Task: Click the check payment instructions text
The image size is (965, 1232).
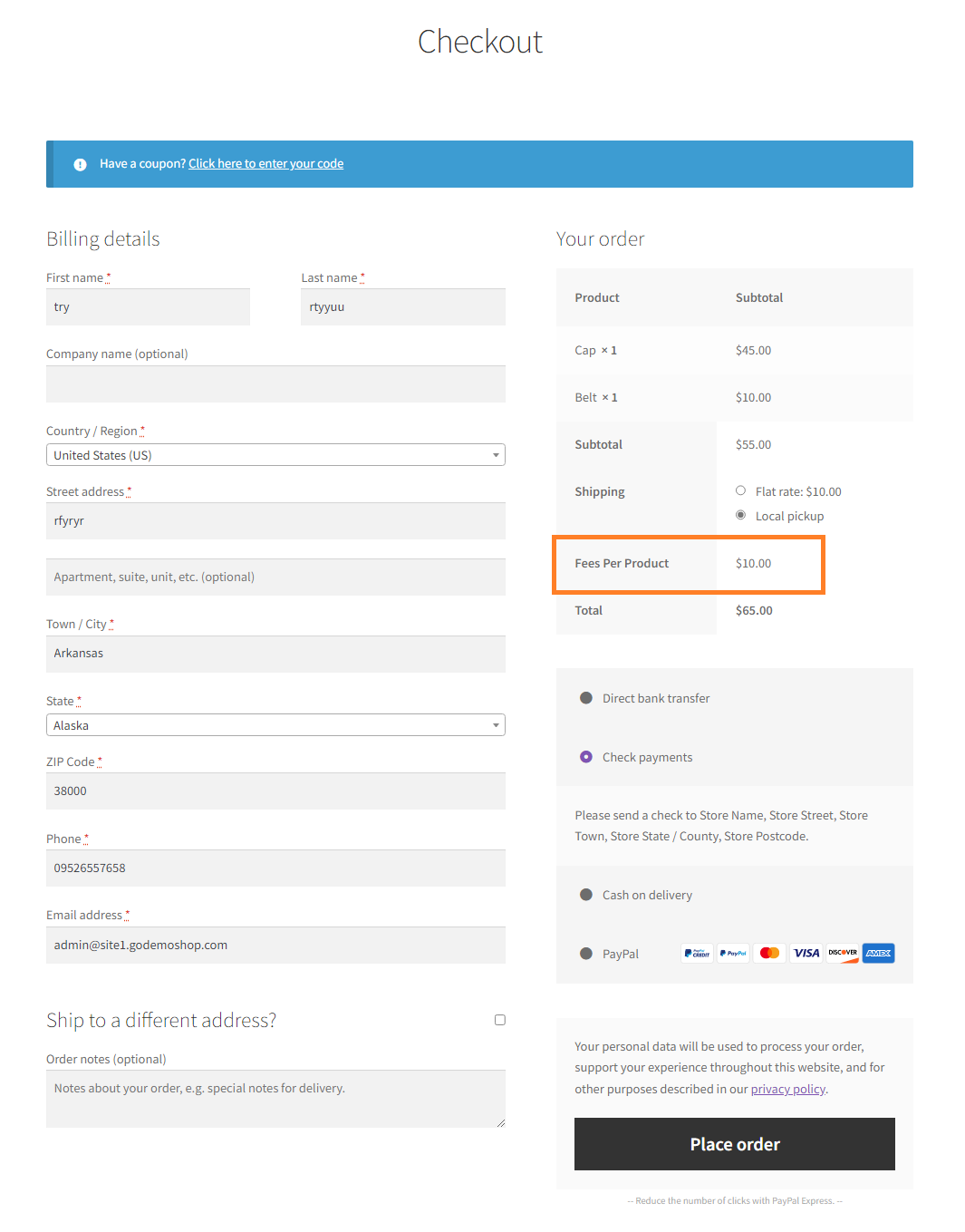Action: pos(721,826)
